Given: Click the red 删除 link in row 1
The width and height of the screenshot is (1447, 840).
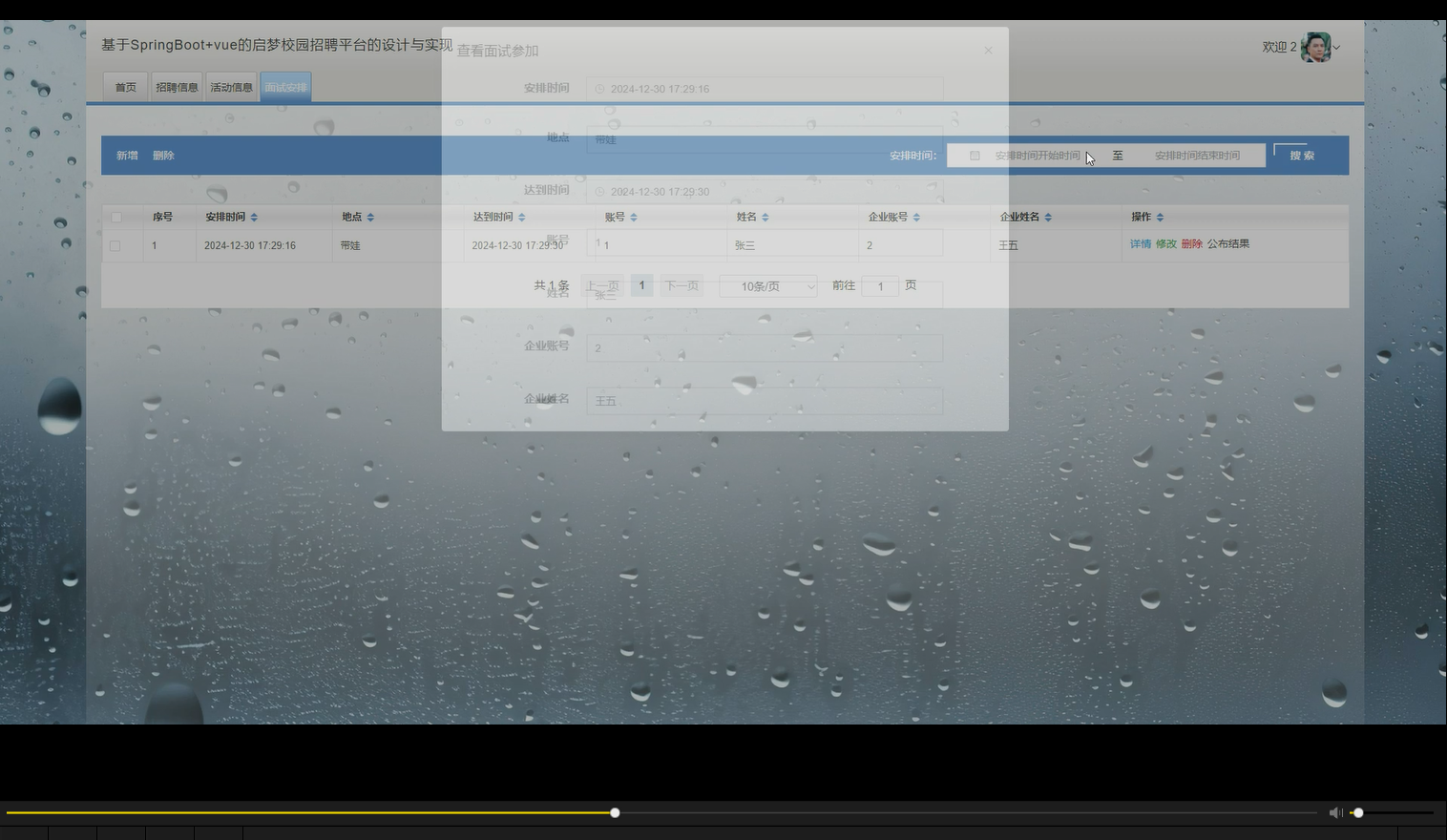Looking at the screenshot, I should [x=1191, y=244].
